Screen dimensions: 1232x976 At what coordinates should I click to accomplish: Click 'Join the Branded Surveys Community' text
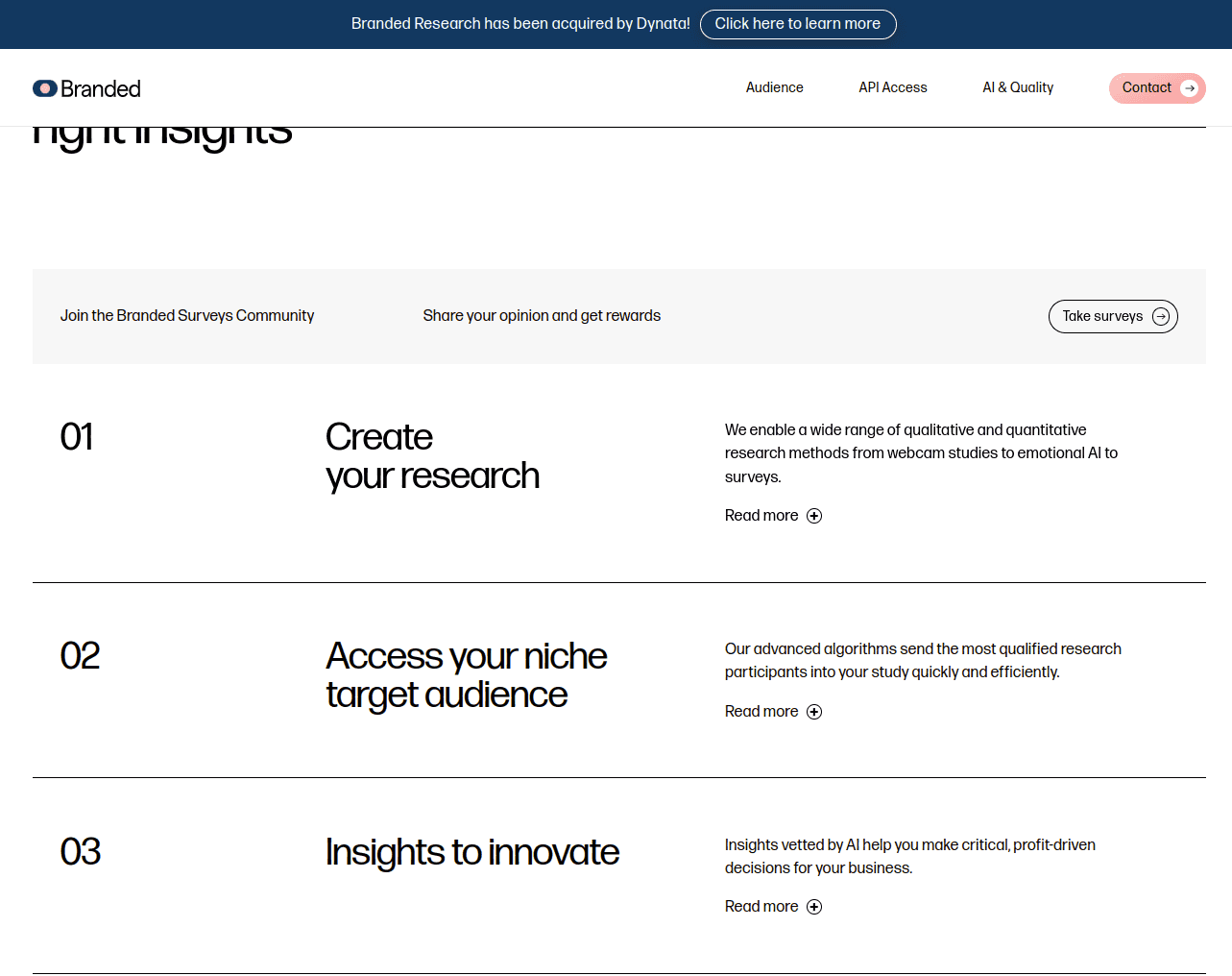tap(187, 316)
